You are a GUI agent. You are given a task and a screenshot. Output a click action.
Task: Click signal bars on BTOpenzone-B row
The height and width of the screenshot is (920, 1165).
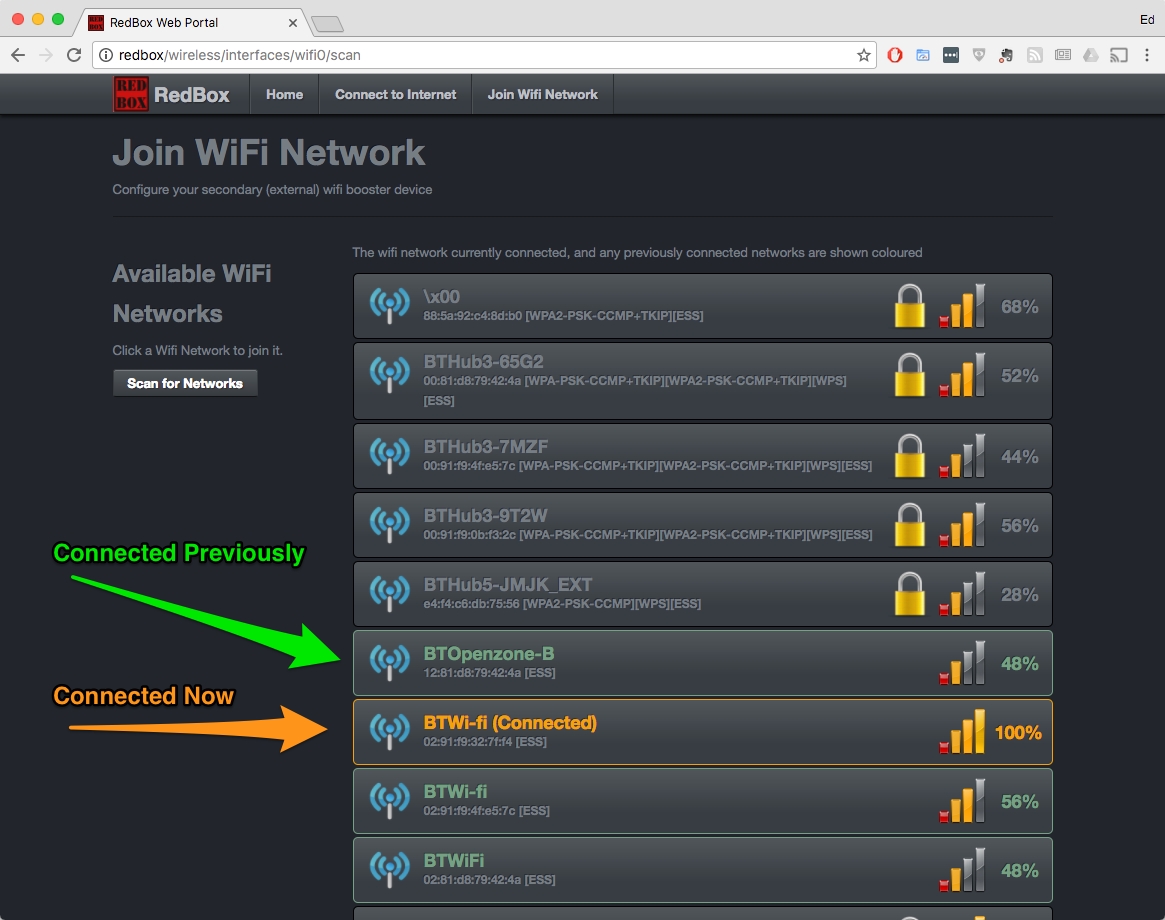962,663
